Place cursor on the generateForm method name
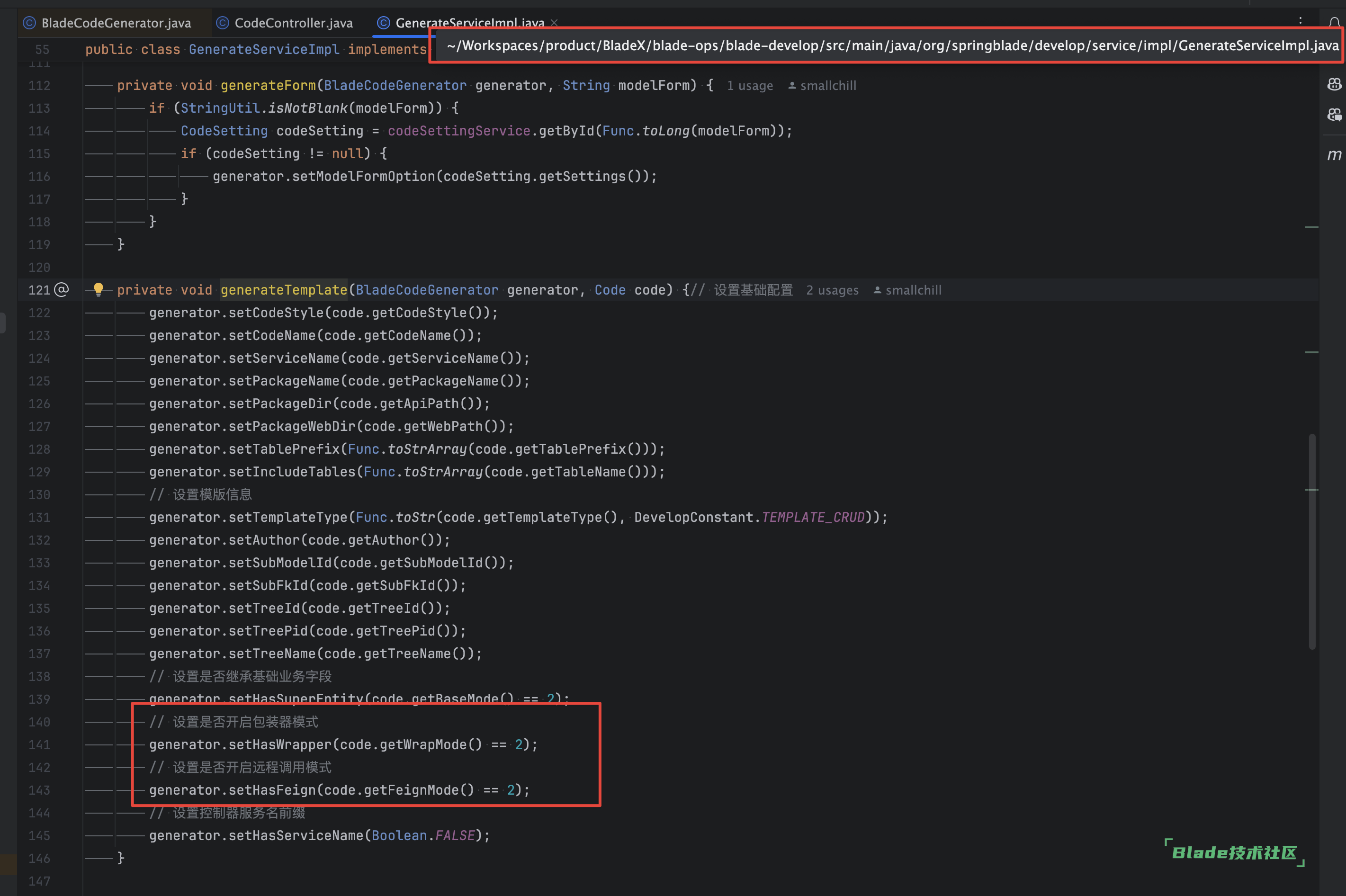 coord(268,86)
